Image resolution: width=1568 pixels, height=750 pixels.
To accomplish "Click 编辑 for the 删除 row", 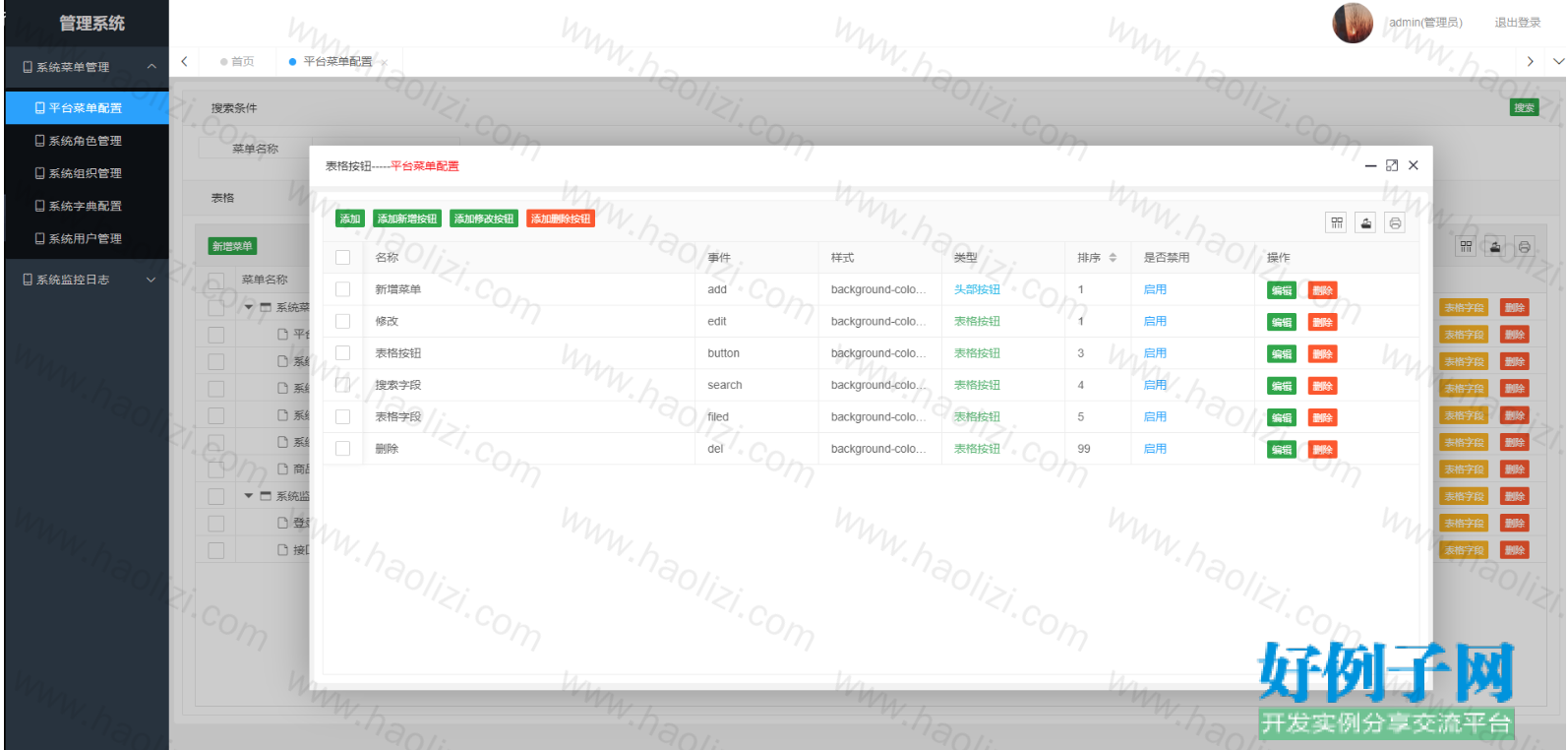I will pyautogui.click(x=1282, y=450).
